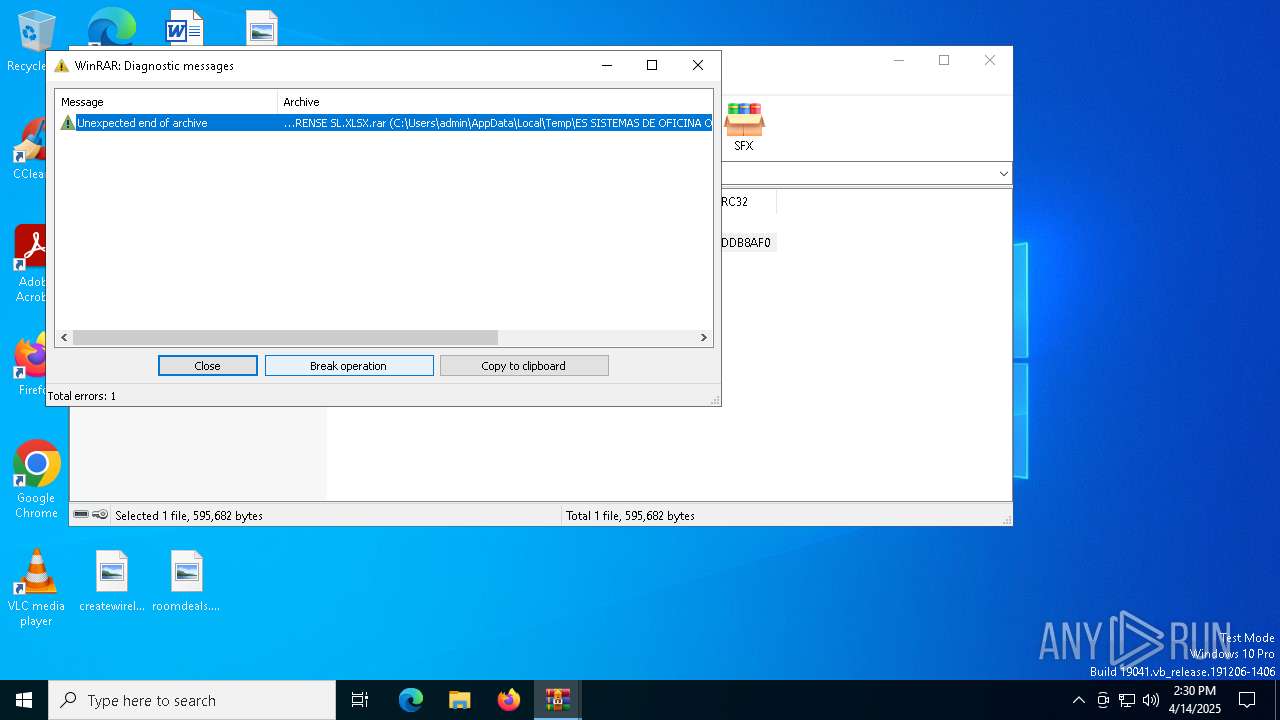Viewport: 1280px width, 720px height.
Task: Click the warning icon beside the error message
Action: point(68,123)
